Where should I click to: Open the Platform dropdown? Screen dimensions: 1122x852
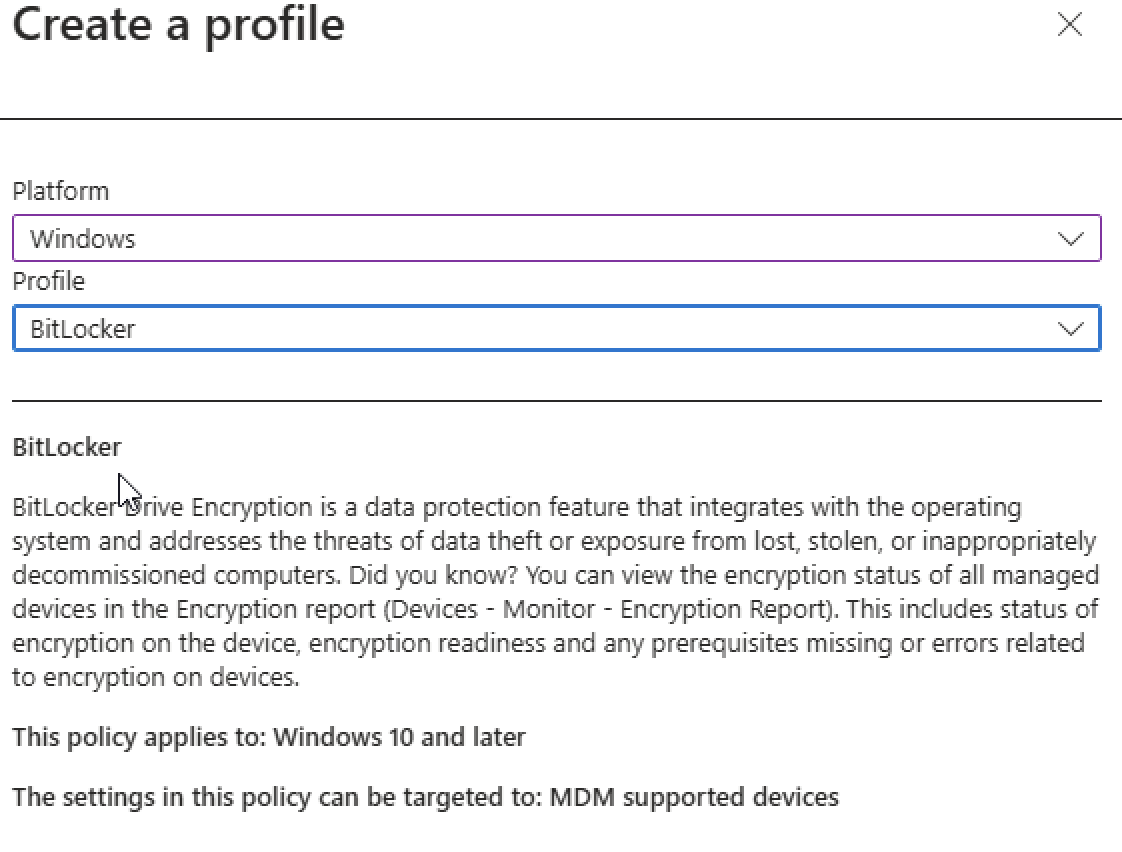click(x=556, y=238)
